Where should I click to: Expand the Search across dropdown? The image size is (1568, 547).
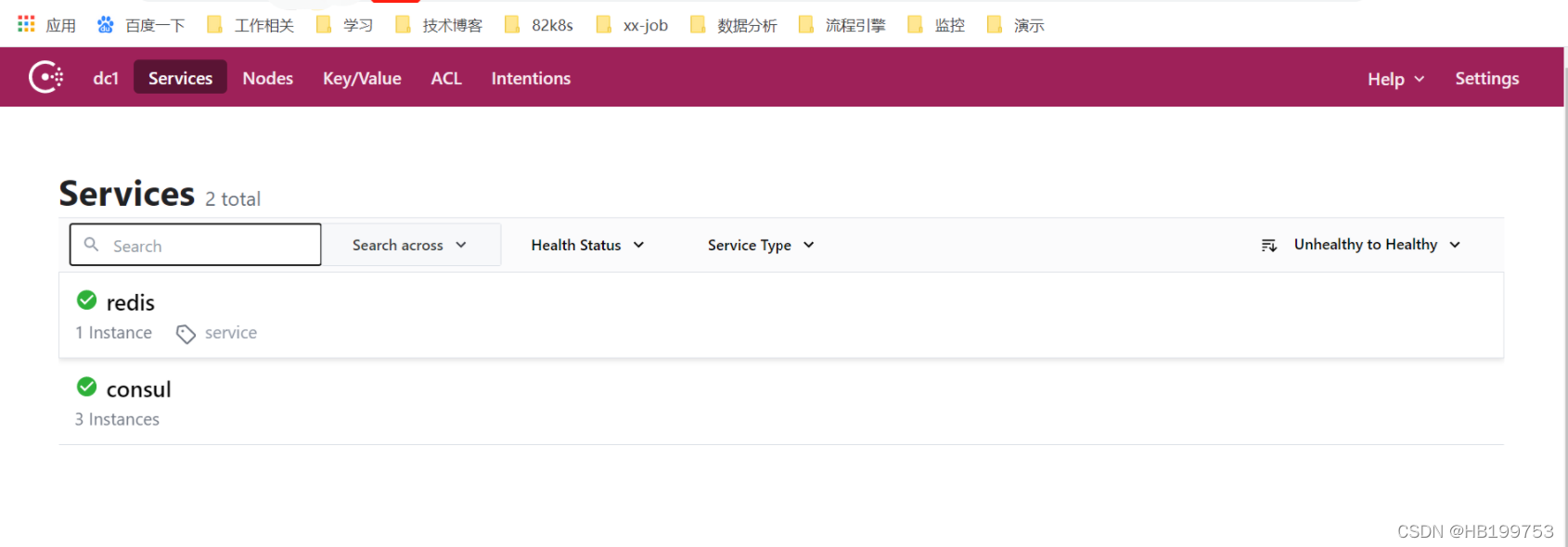pos(409,245)
